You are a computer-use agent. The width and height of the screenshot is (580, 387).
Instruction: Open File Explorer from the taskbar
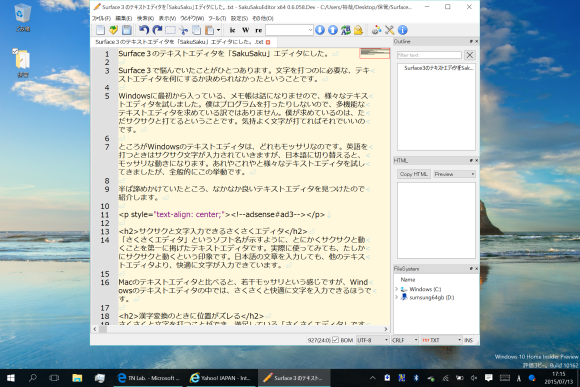point(77,378)
